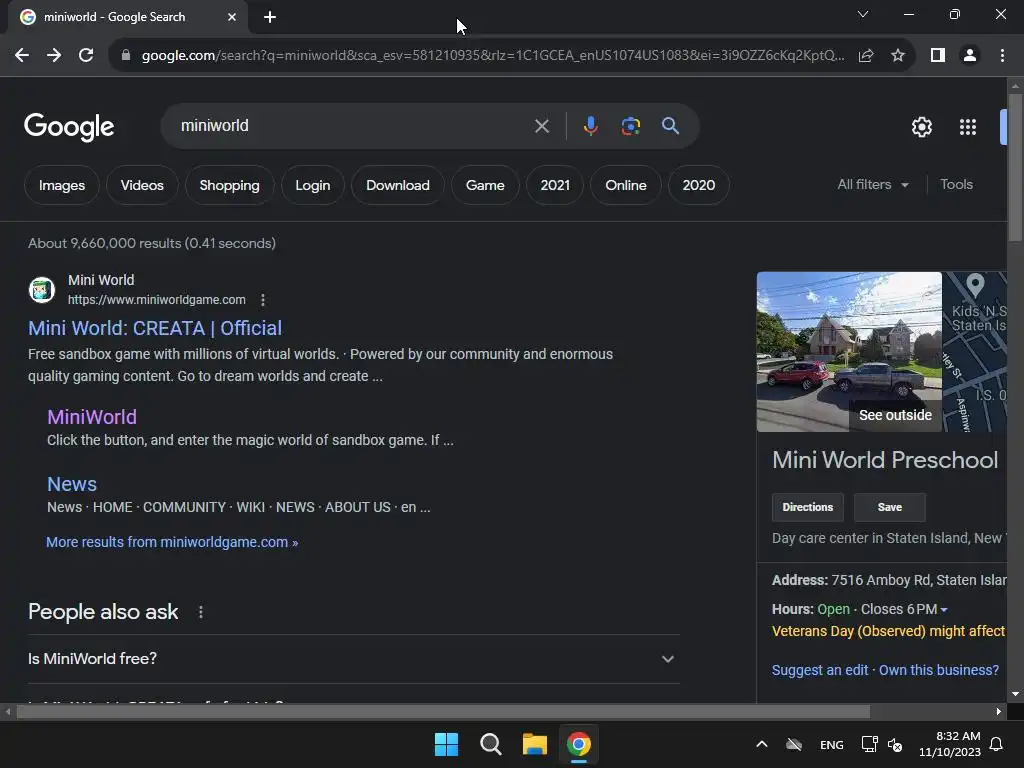Go back to the previous page
The width and height of the screenshot is (1024, 768).
tap(22, 56)
